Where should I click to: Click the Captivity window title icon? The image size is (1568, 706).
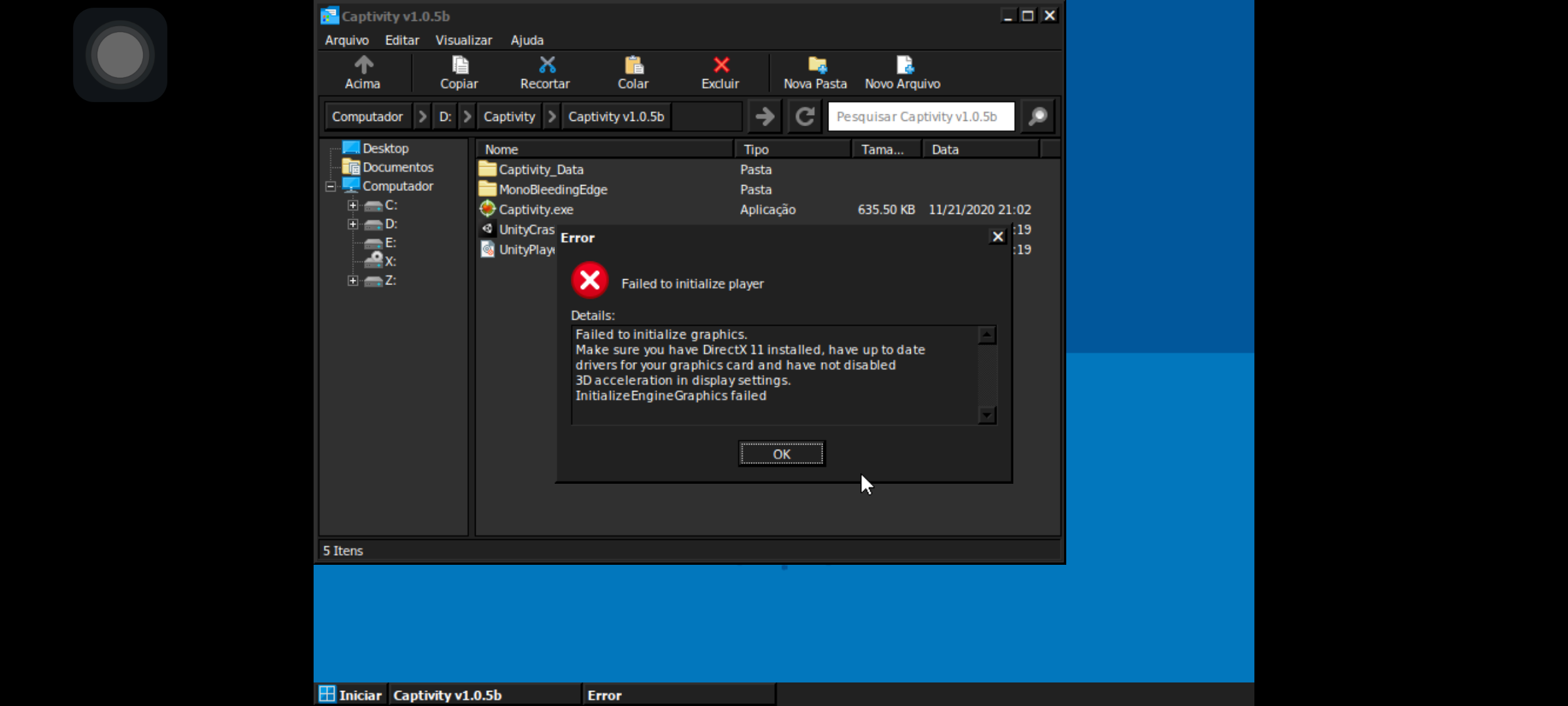tap(329, 16)
